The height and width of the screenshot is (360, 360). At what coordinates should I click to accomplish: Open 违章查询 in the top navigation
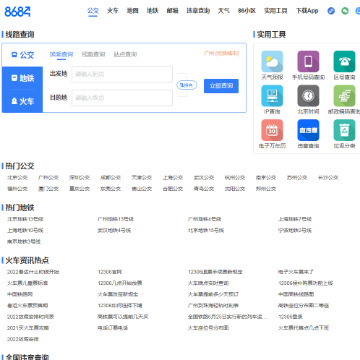click(x=198, y=11)
